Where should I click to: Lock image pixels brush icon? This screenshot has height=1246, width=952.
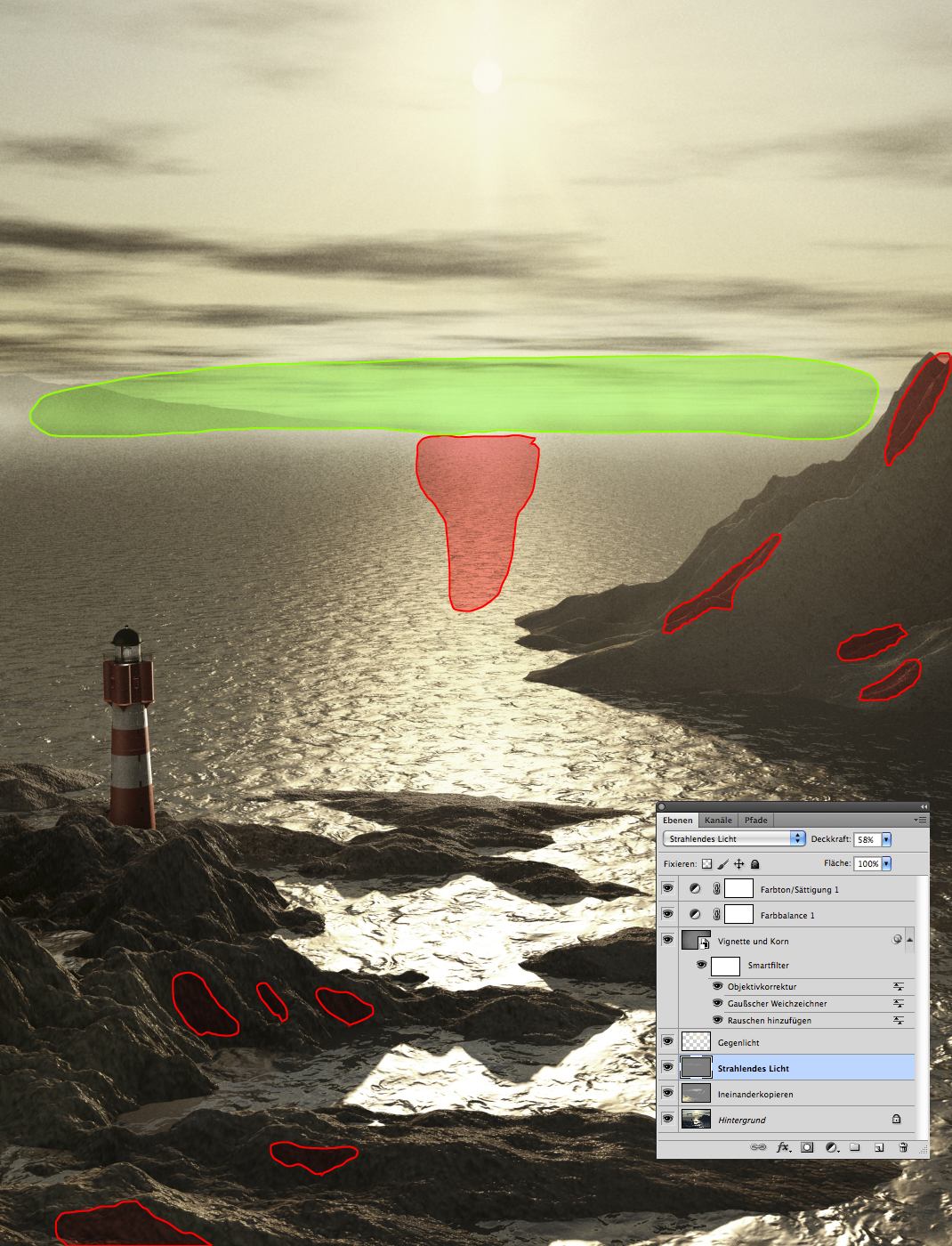[x=722, y=863]
